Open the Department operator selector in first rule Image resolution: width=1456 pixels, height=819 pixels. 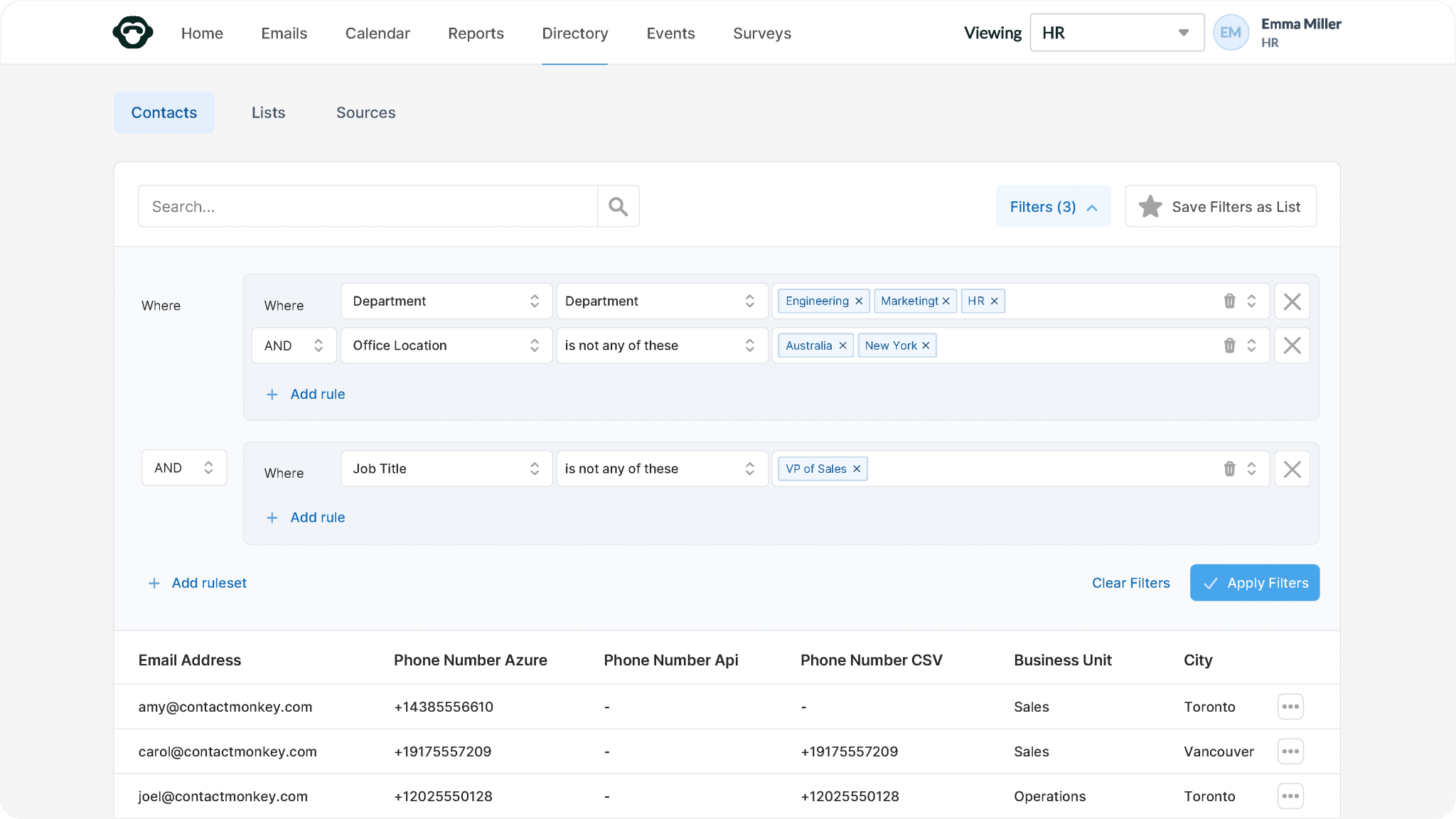[x=661, y=301]
